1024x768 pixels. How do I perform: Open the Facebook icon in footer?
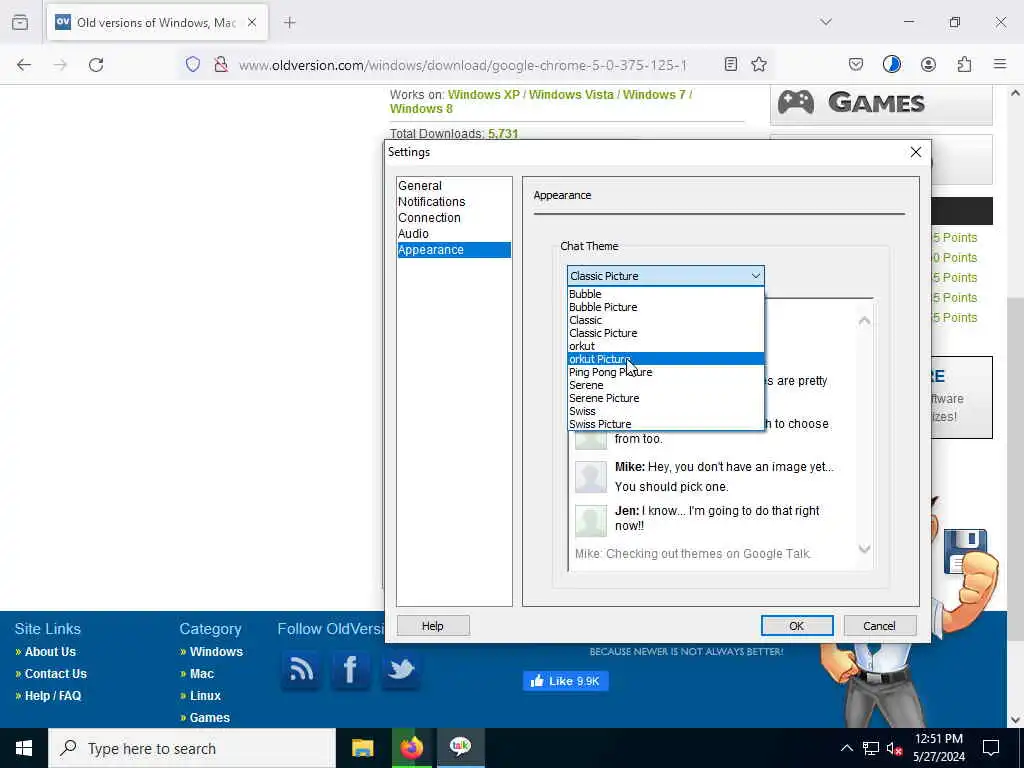click(x=351, y=670)
